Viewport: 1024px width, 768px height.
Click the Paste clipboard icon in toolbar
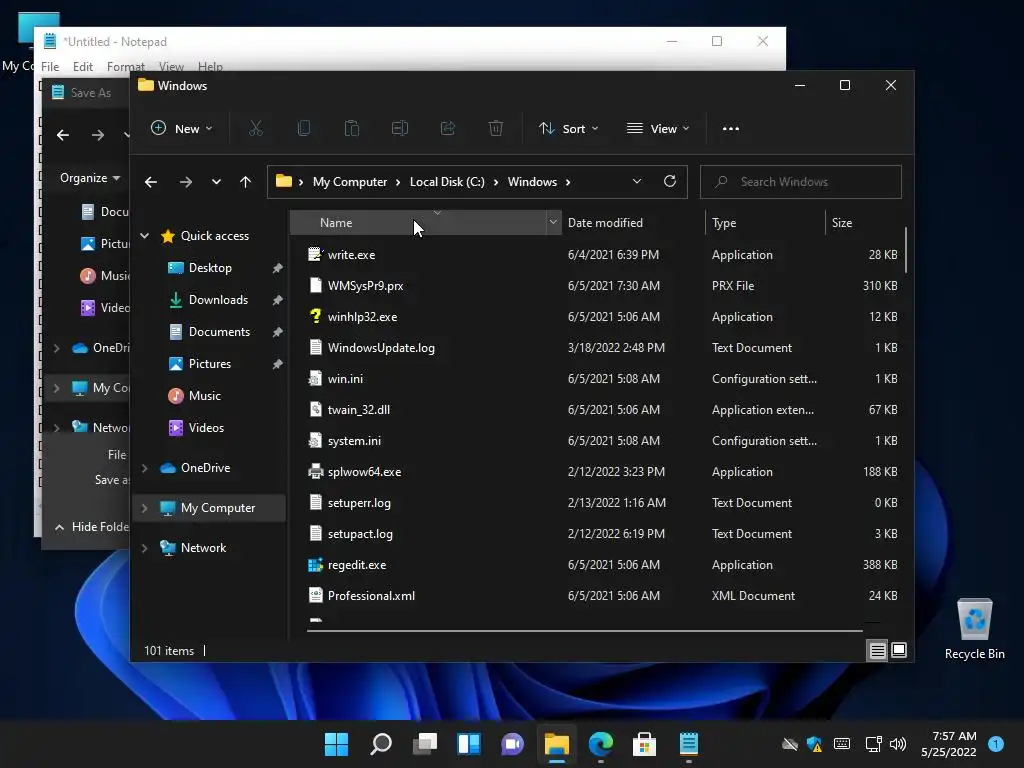[352, 129]
